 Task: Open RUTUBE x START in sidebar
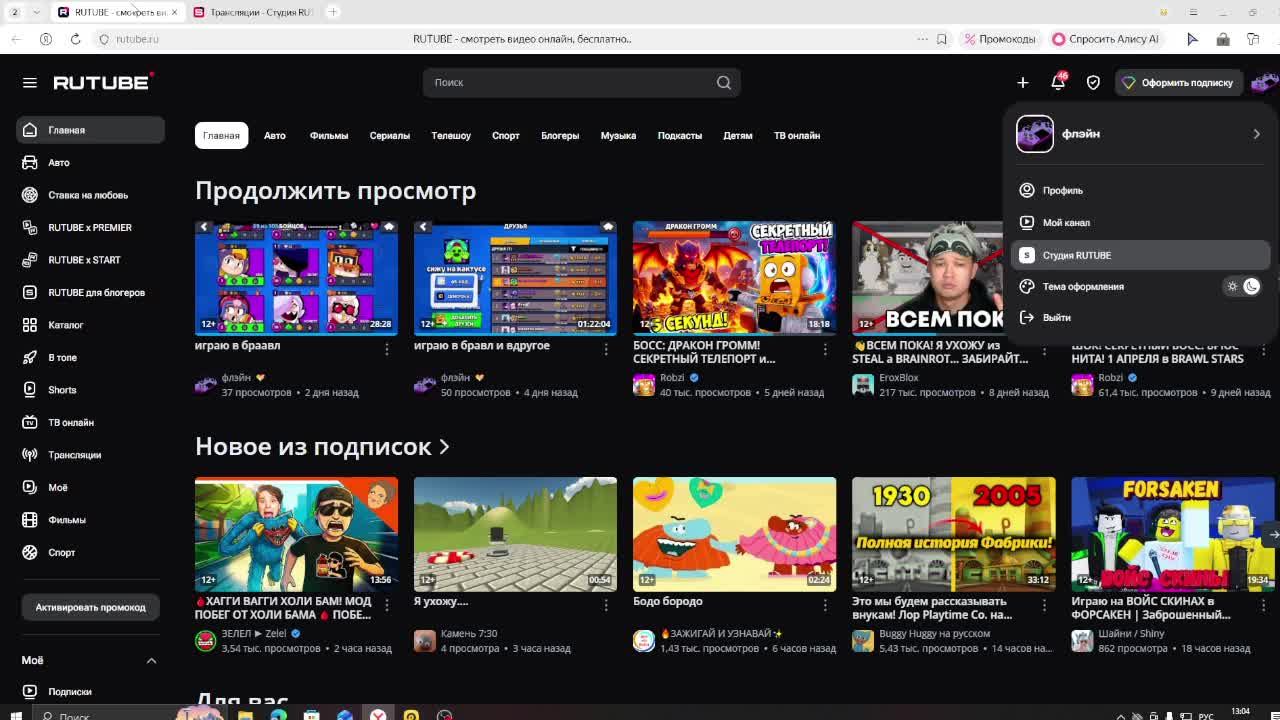click(x=90, y=260)
